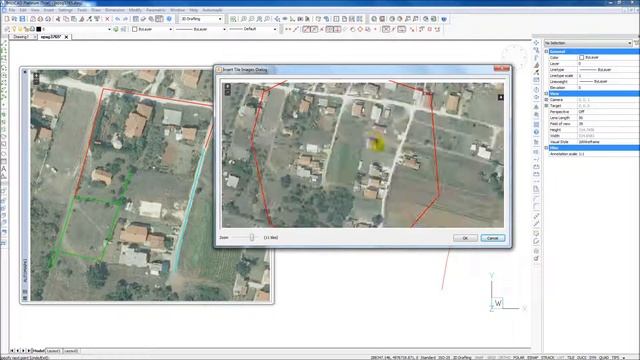
Task: Click the Visual Style property value
Action: [x=608, y=142]
